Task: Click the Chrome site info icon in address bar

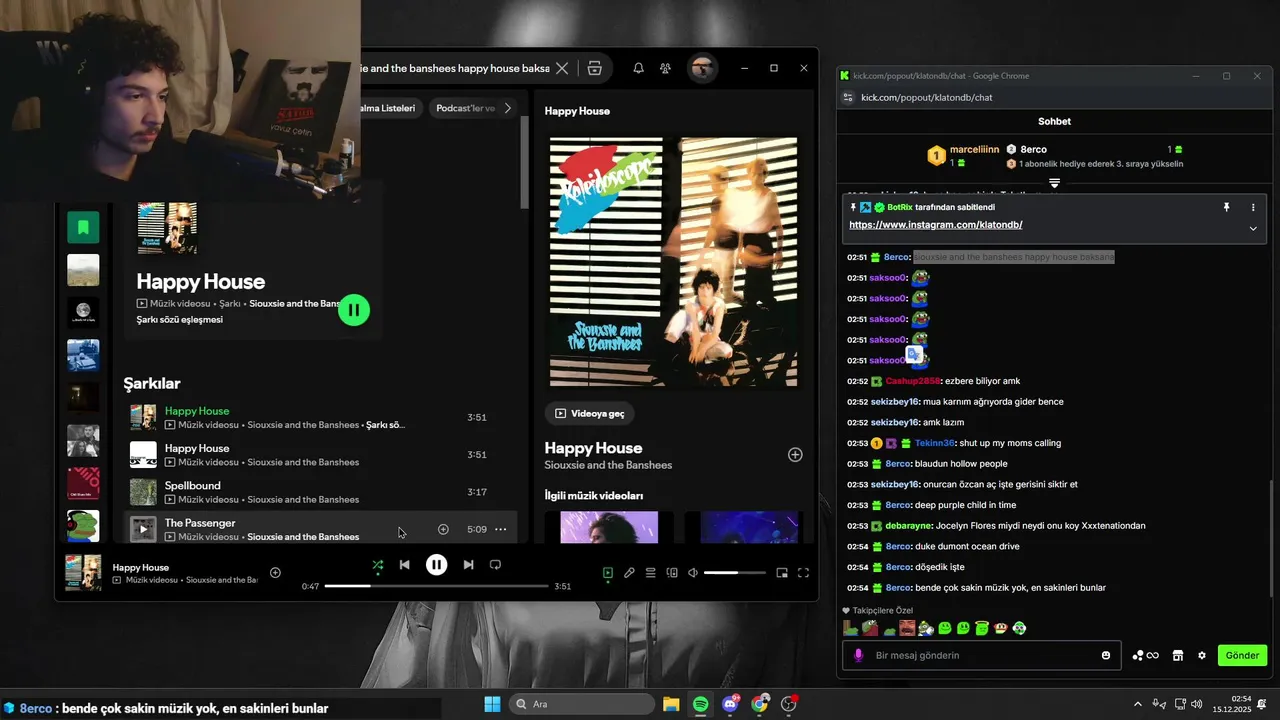Action: pyautogui.click(x=847, y=97)
